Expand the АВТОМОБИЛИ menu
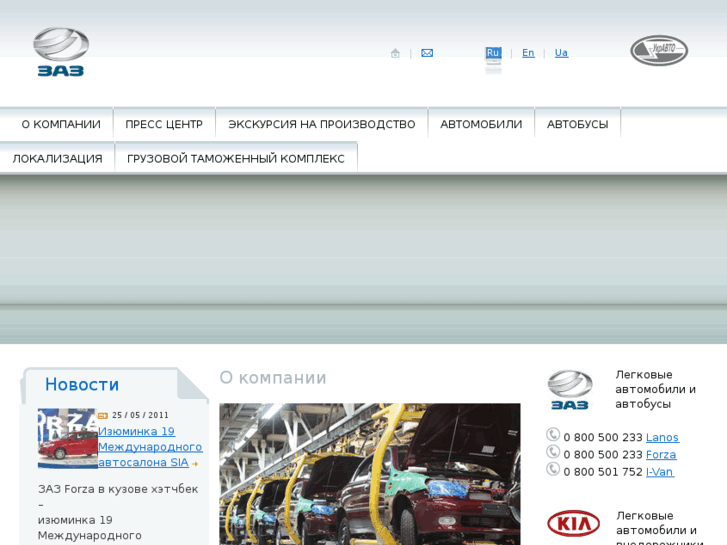Image resolution: width=727 pixels, height=545 pixels. (481, 125)
